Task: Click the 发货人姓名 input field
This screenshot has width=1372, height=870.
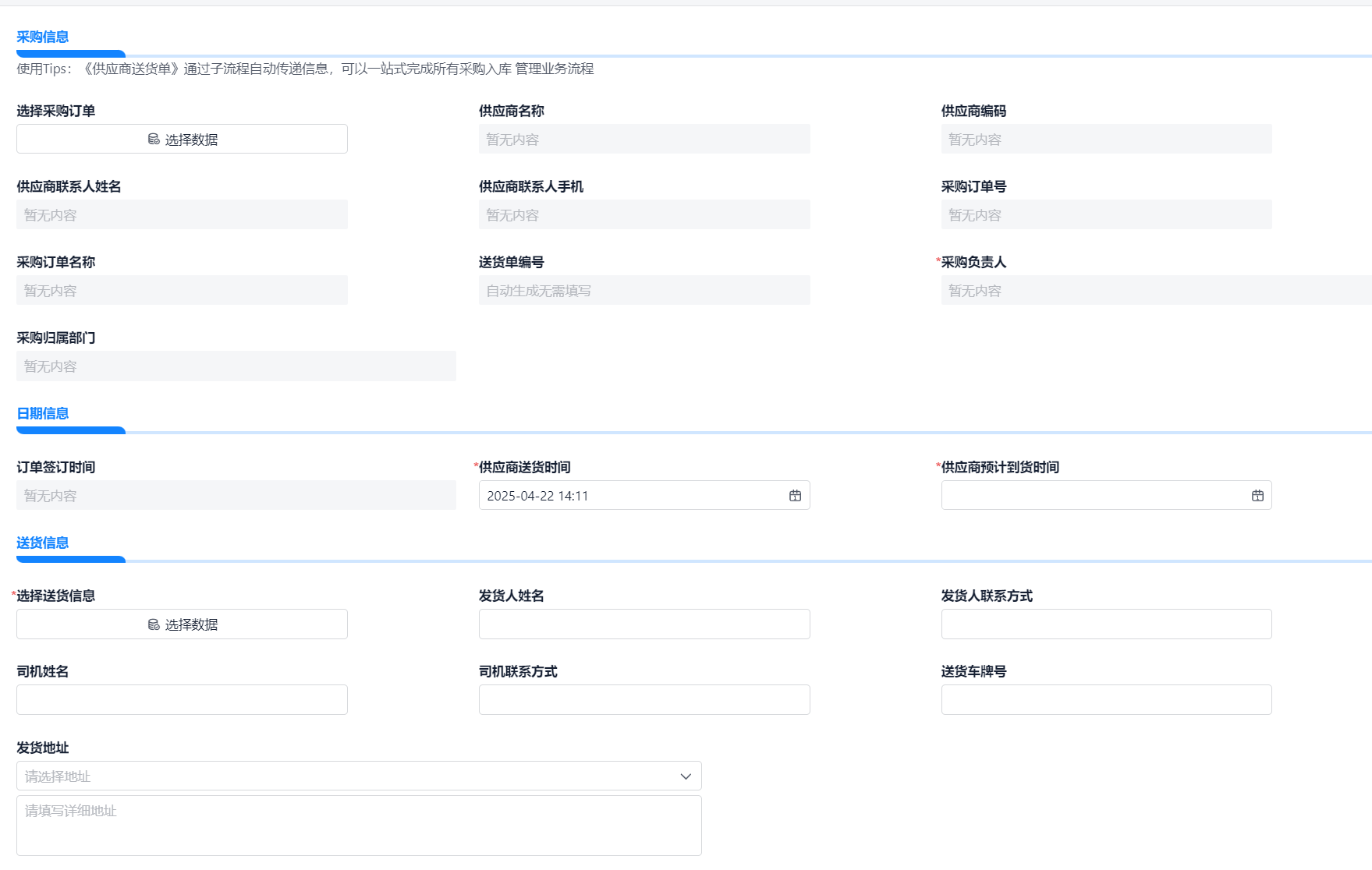Action: (x=644, y=624)
